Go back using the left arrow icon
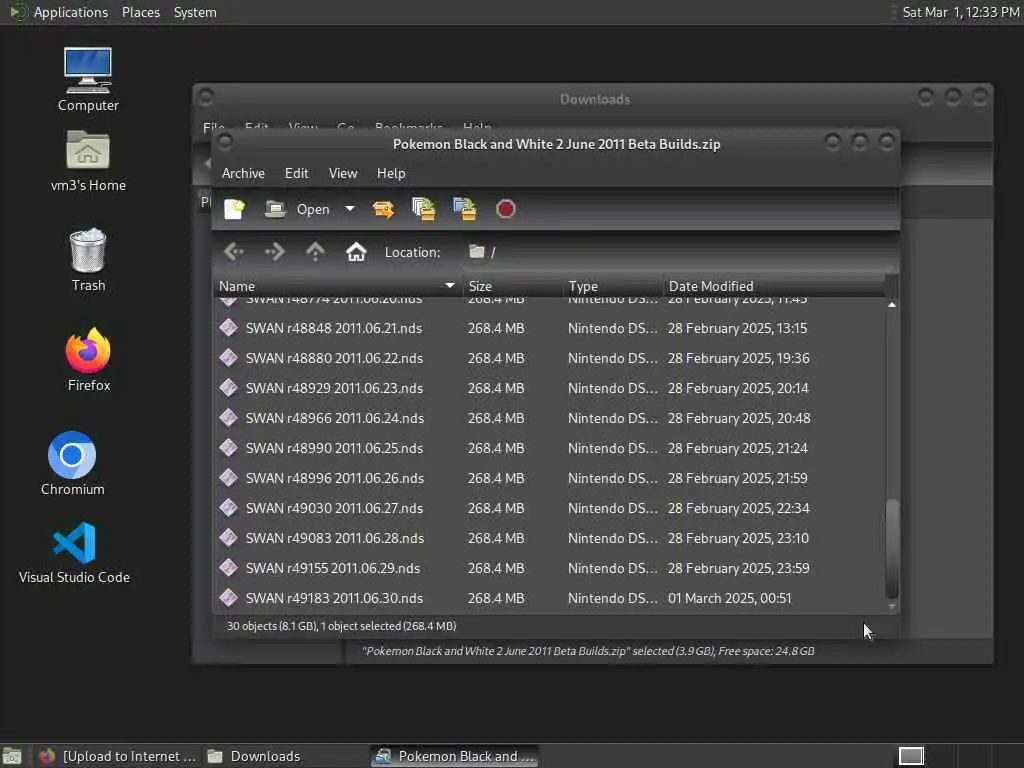This screenshot has height=768, width=1024. [x=234, y=251]
